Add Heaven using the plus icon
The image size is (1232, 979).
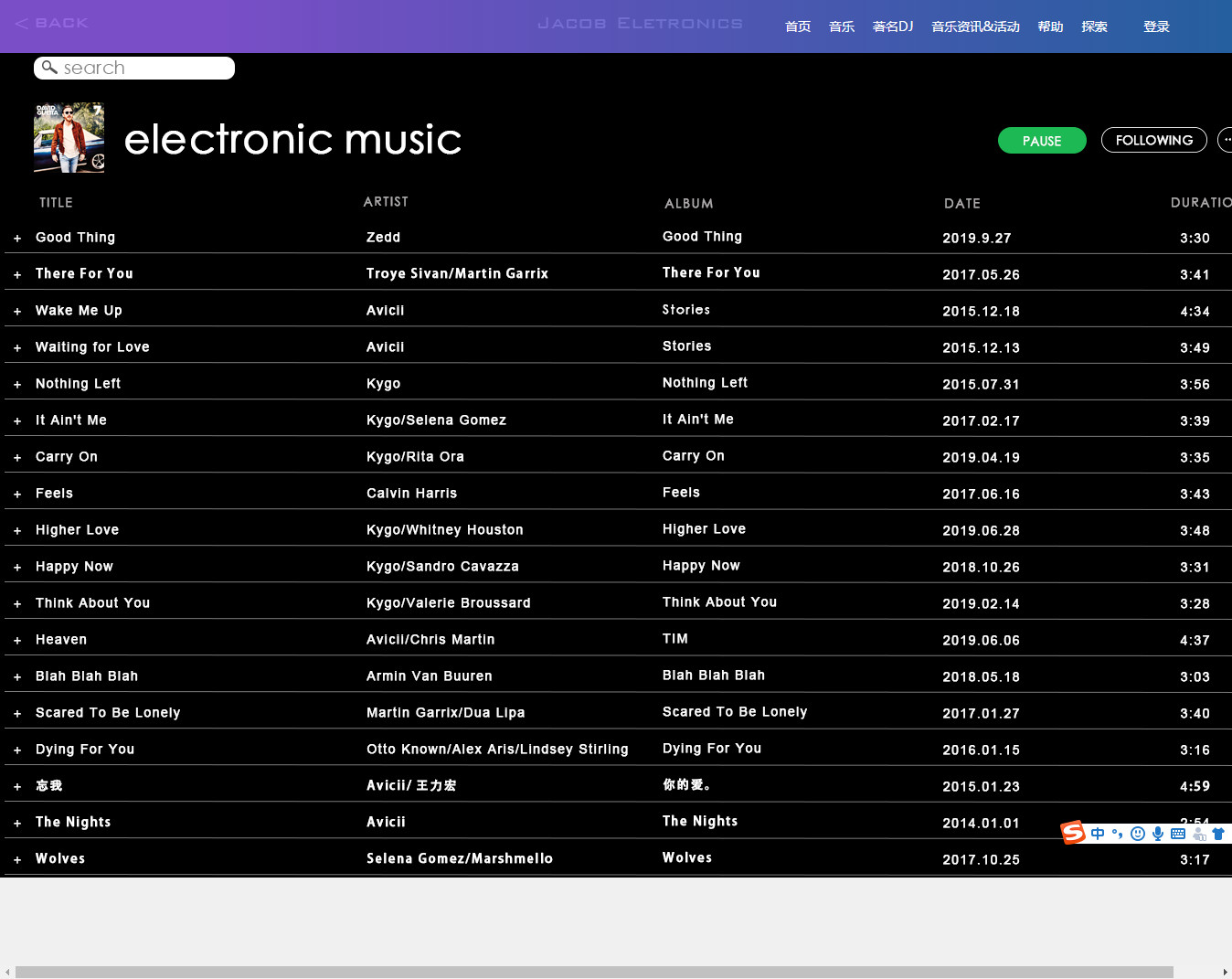click(17, 641)
